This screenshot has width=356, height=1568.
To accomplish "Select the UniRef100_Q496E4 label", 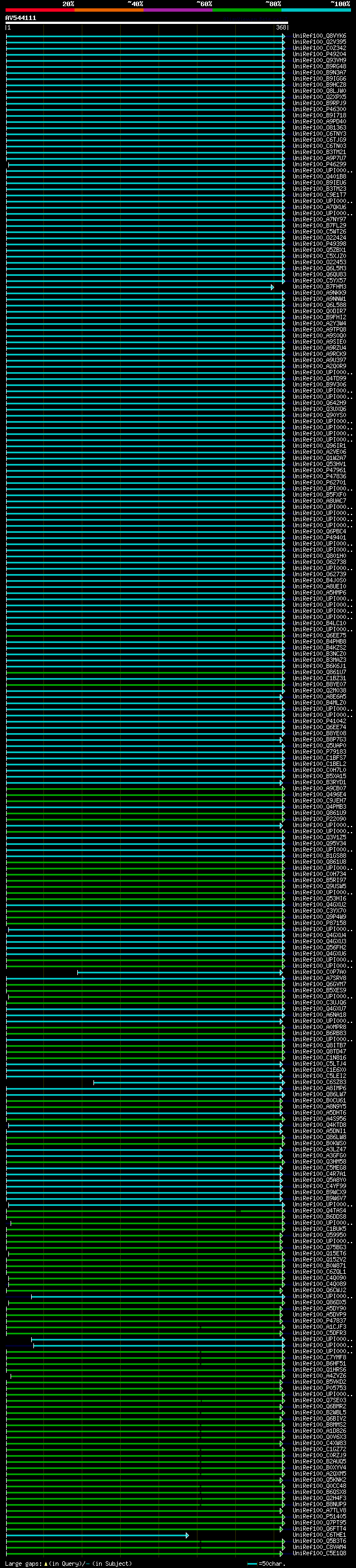I will (319, 794).
